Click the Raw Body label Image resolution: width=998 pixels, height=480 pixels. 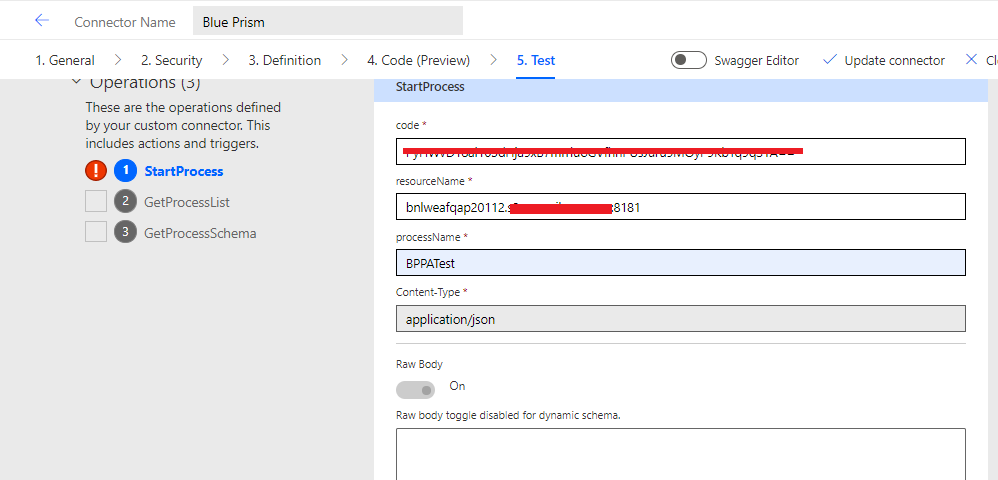[419, 364]
